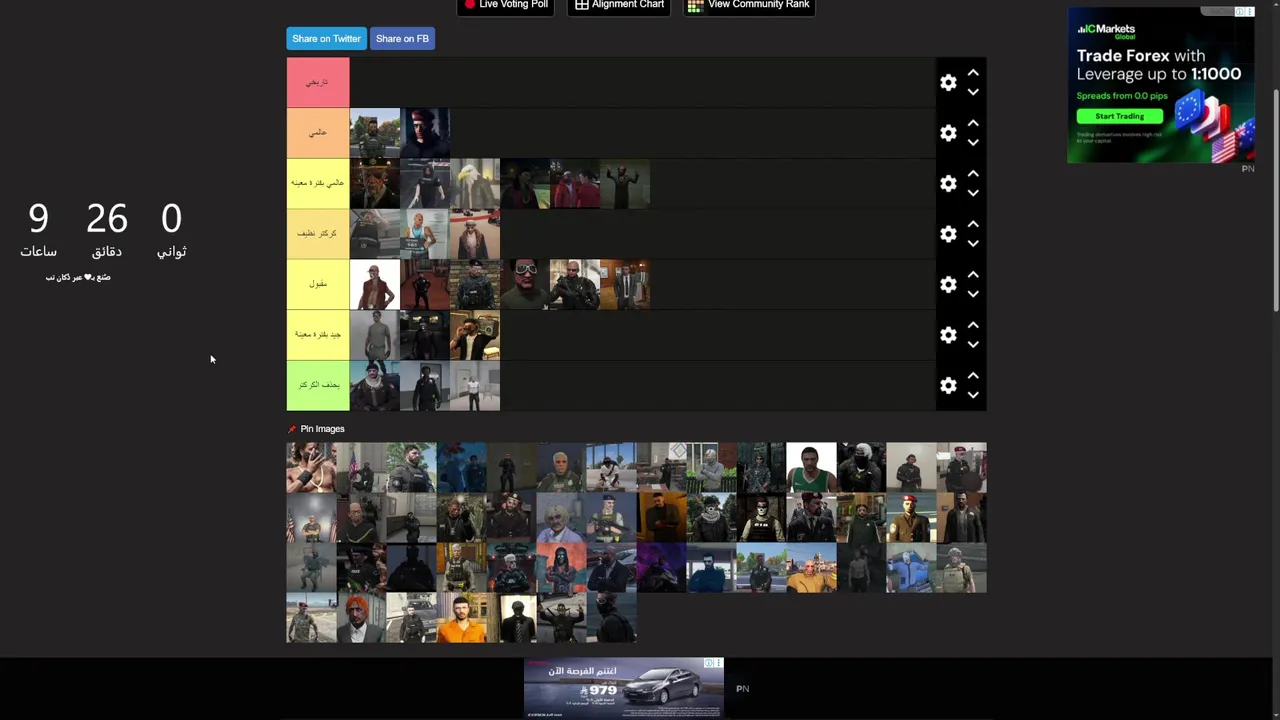
Task: Open settings gear for جيد بفترة معينة tier
Action: pyautogui.click(x=948, y=335)
